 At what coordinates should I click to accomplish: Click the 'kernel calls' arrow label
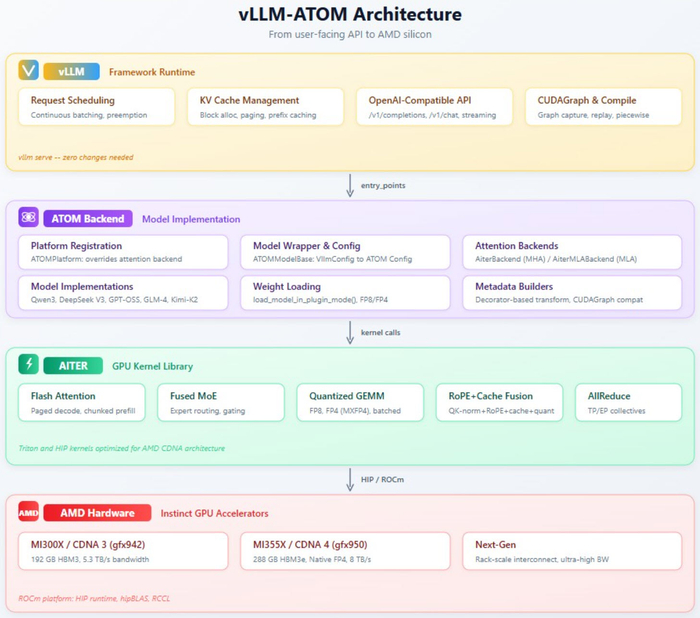(x=380, y=332)
